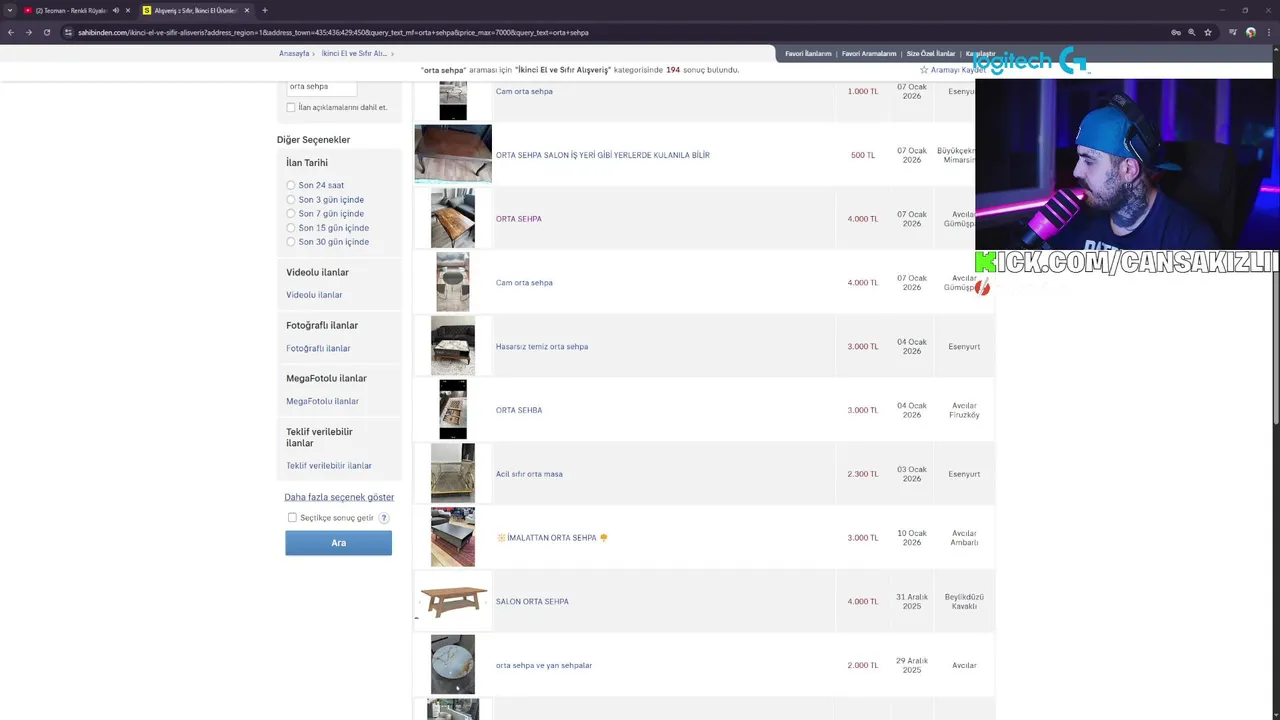1280x720 pixels.
Task: Select the sahibinden Alışveriş tab
Action: [195, 10]
